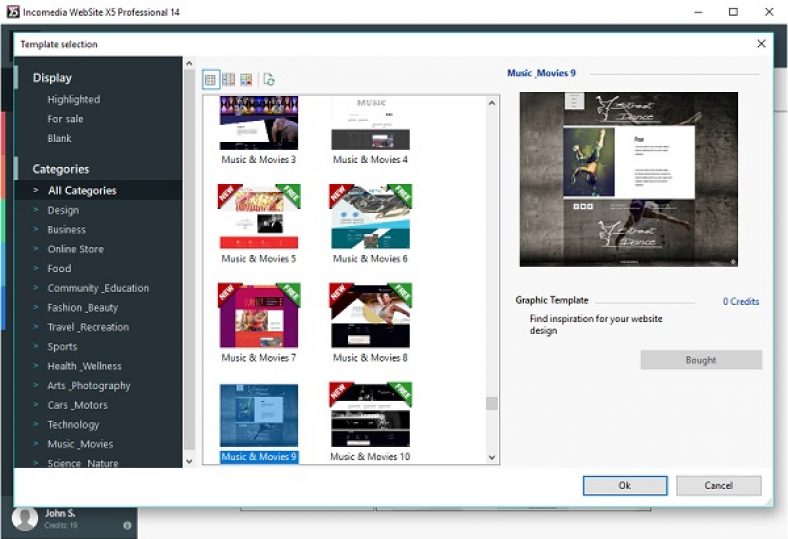Show For sale templates
The width and height of the screenshot is (788, 539).
[65, 119]
